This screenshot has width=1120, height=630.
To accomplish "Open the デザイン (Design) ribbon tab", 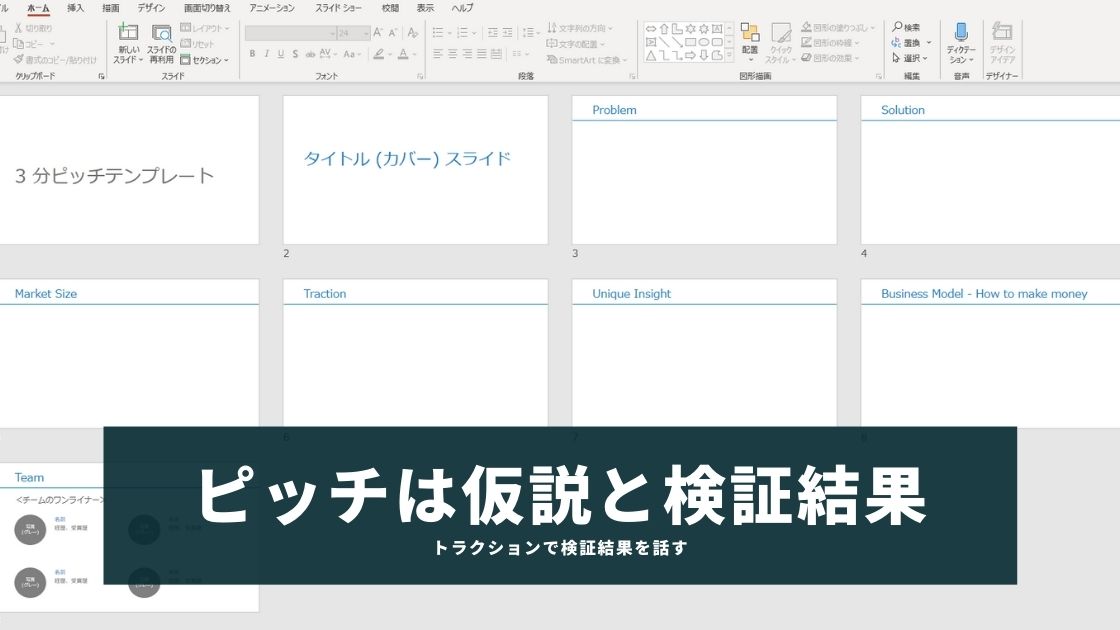I will pyautogui.click(x=151, y=8).
